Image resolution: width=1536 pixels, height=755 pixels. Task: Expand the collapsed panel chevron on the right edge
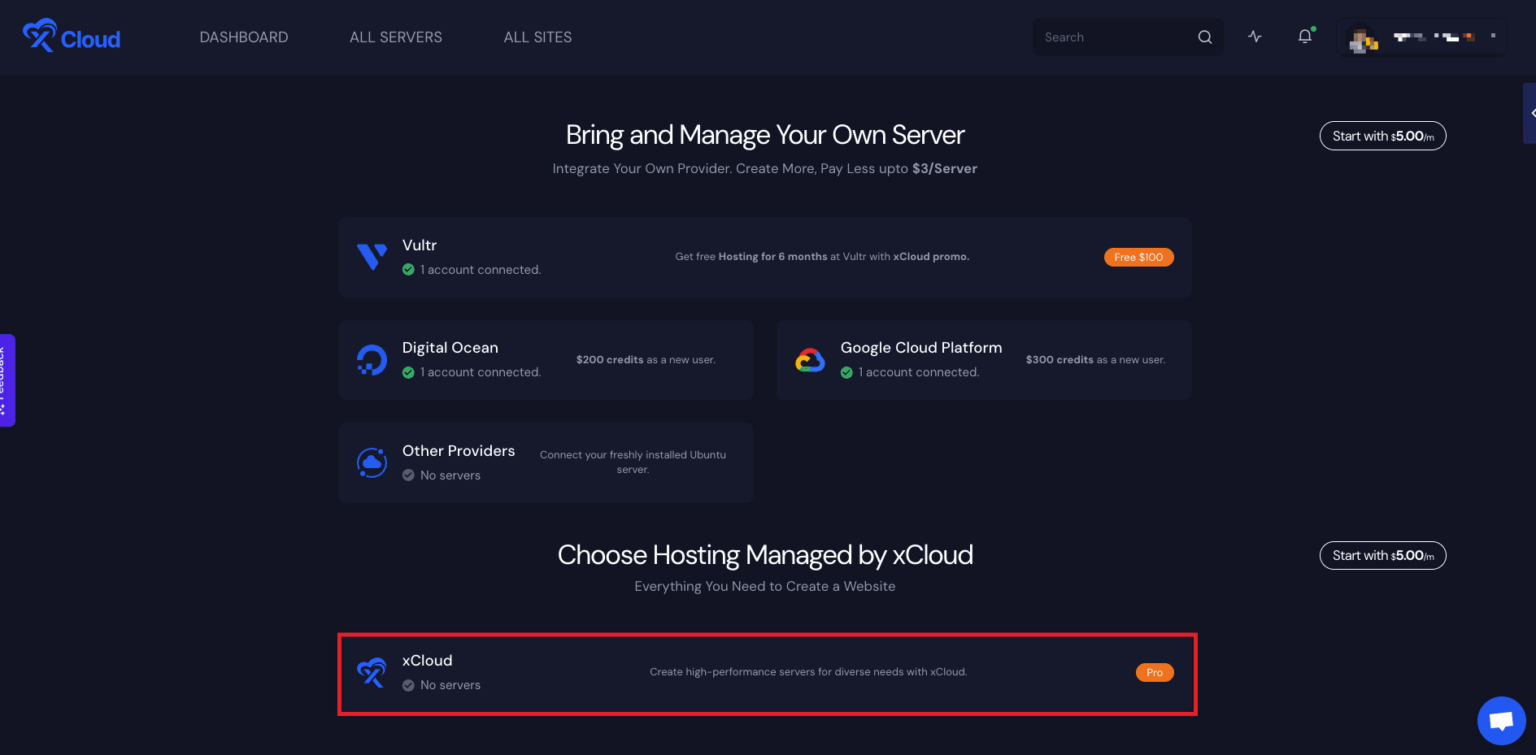click(x=1529, y=113)
